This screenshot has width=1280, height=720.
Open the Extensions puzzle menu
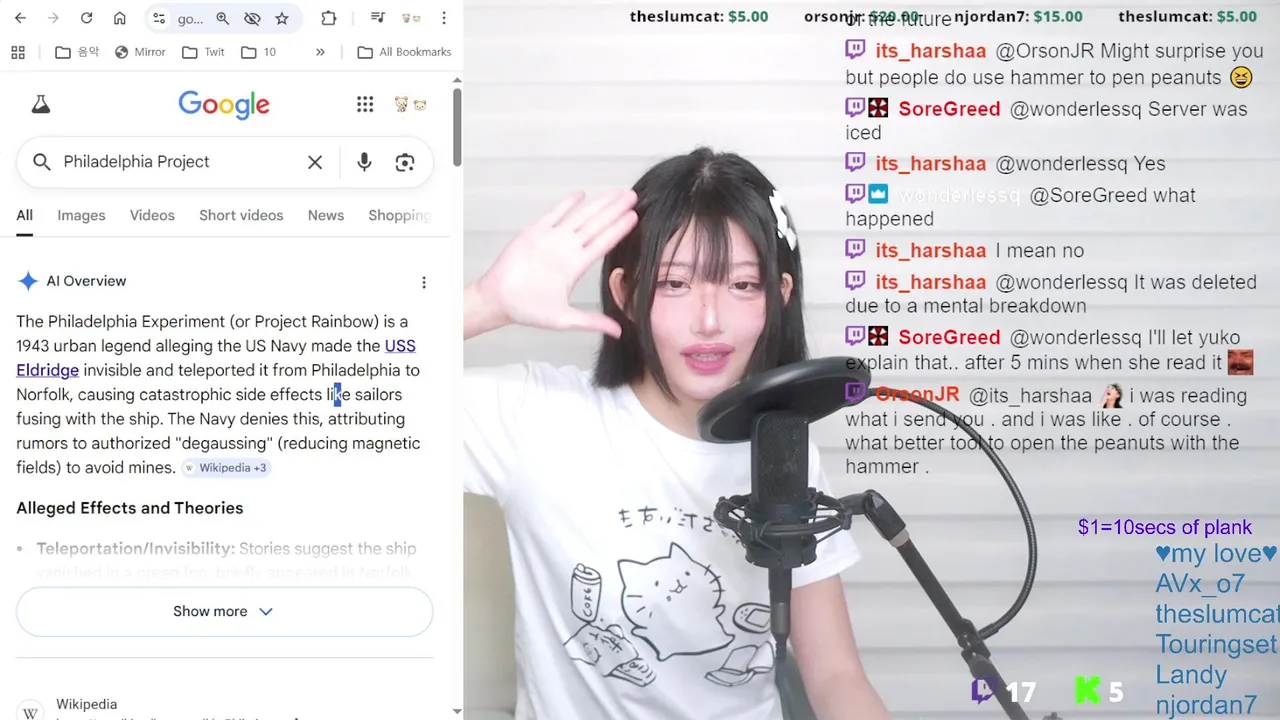tap(329, 18)
